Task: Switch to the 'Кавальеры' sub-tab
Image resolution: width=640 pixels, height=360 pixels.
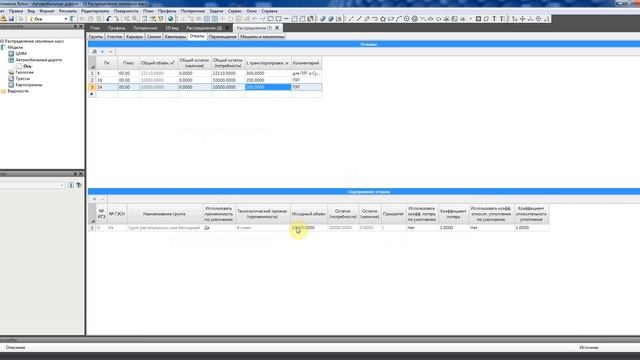Action: (176, 37)
